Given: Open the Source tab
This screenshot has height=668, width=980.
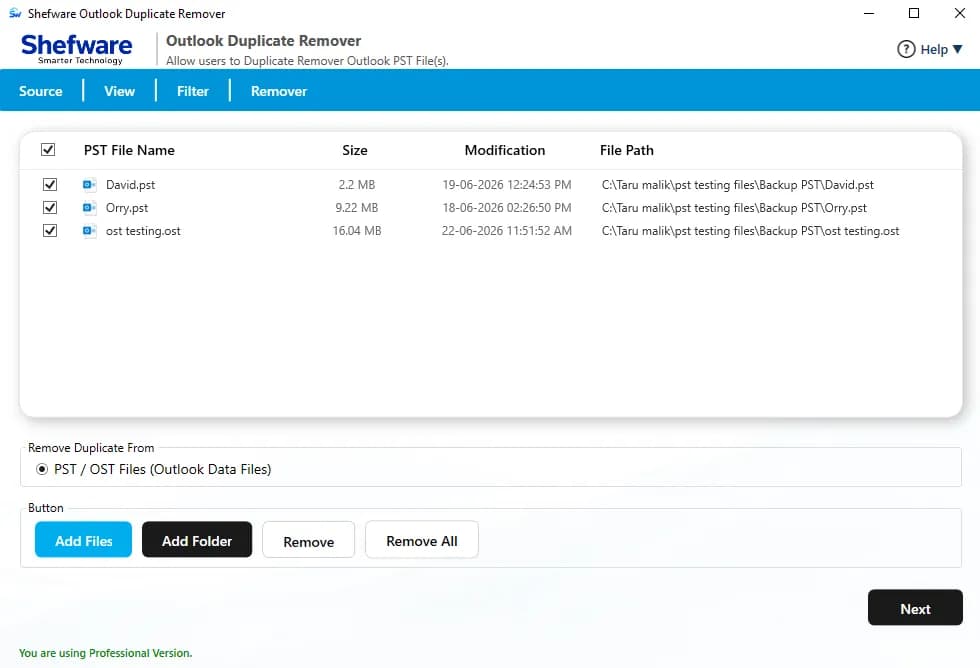Looking at the screenshot, I should [x=41, y=91].
